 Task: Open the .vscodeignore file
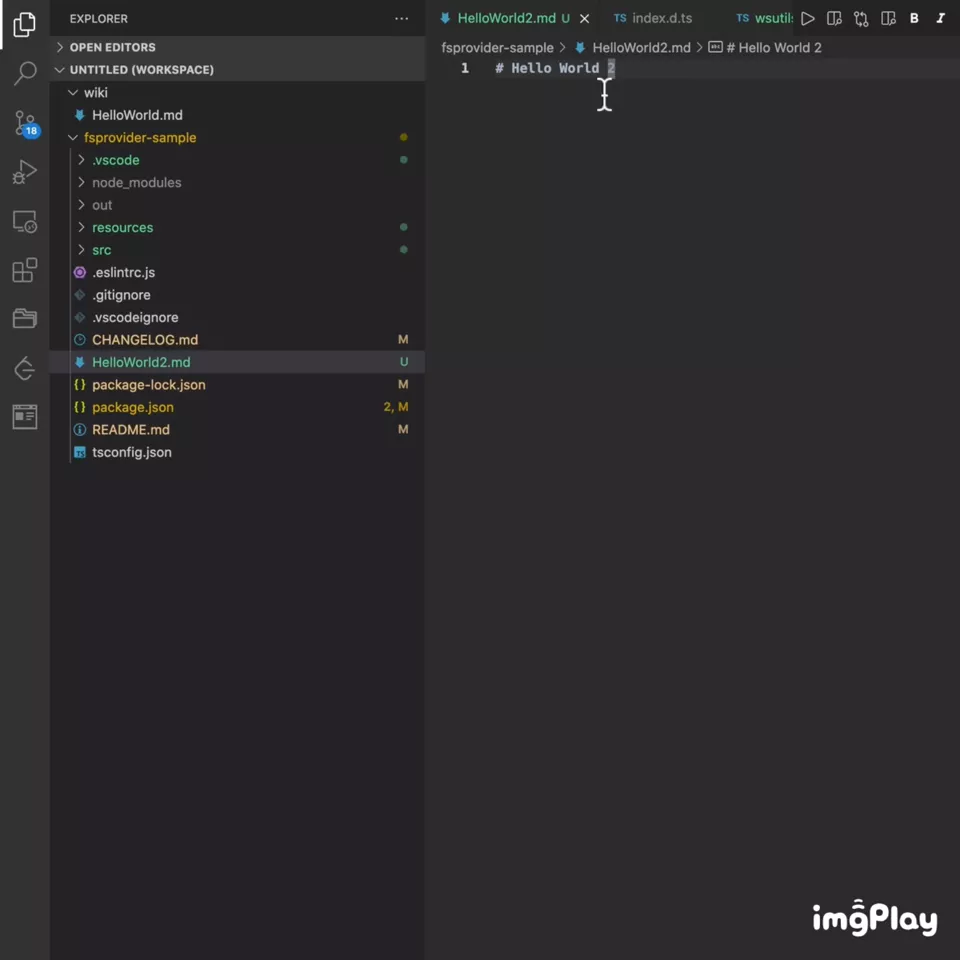pyautogui.click(x=237, y=317)
